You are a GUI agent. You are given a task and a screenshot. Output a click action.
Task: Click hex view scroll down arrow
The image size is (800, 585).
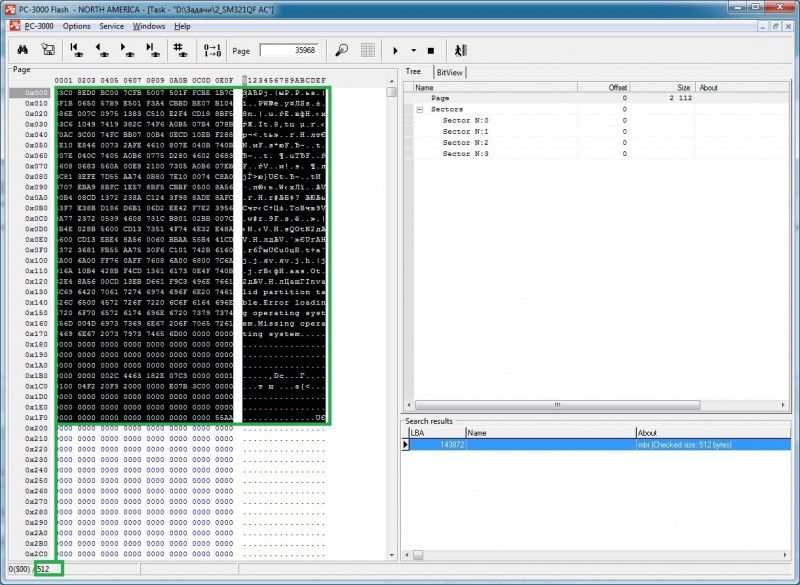click(x=391, y=555)
